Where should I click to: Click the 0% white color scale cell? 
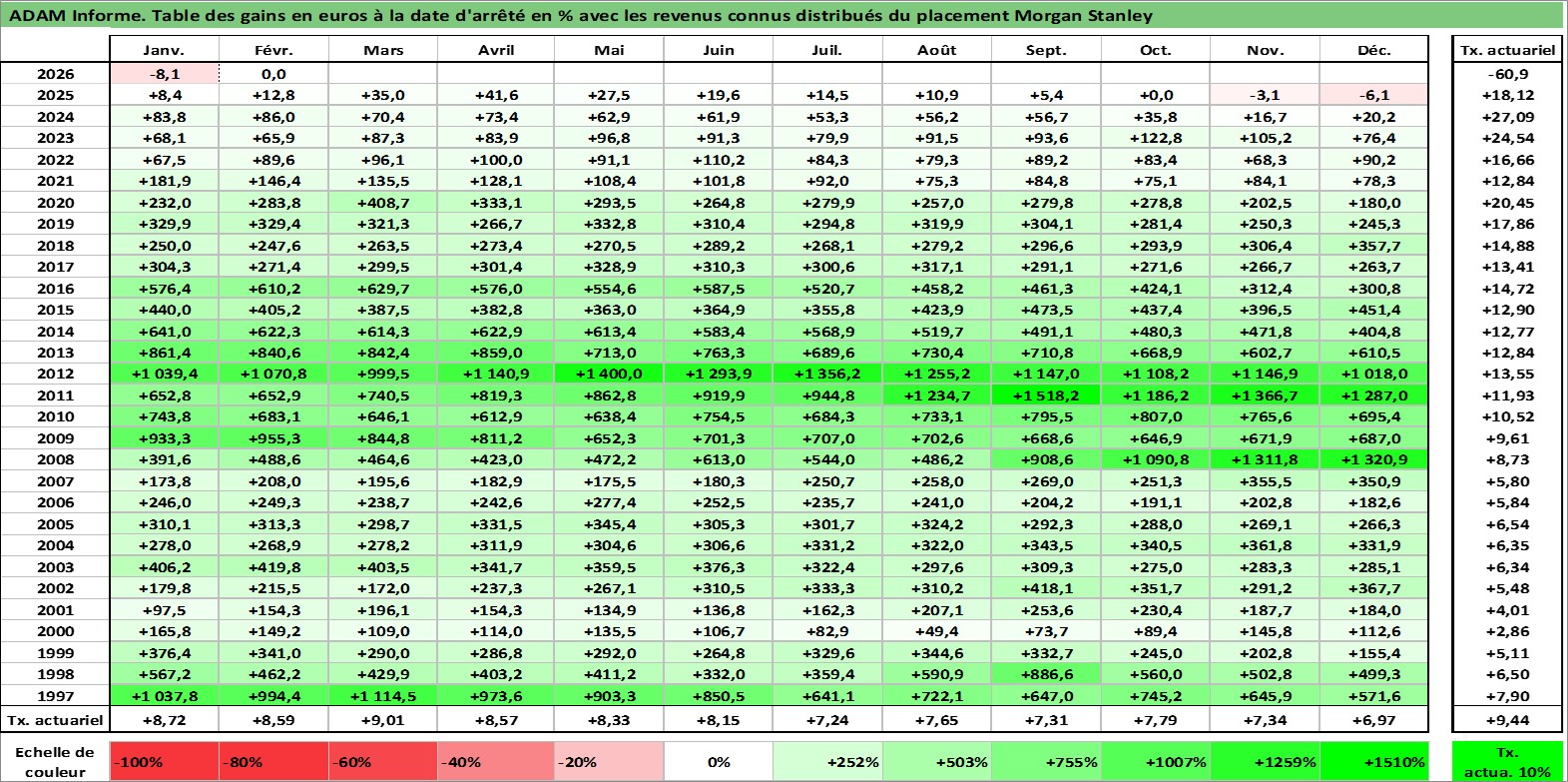pyautogui.click(x=719, y=761)
